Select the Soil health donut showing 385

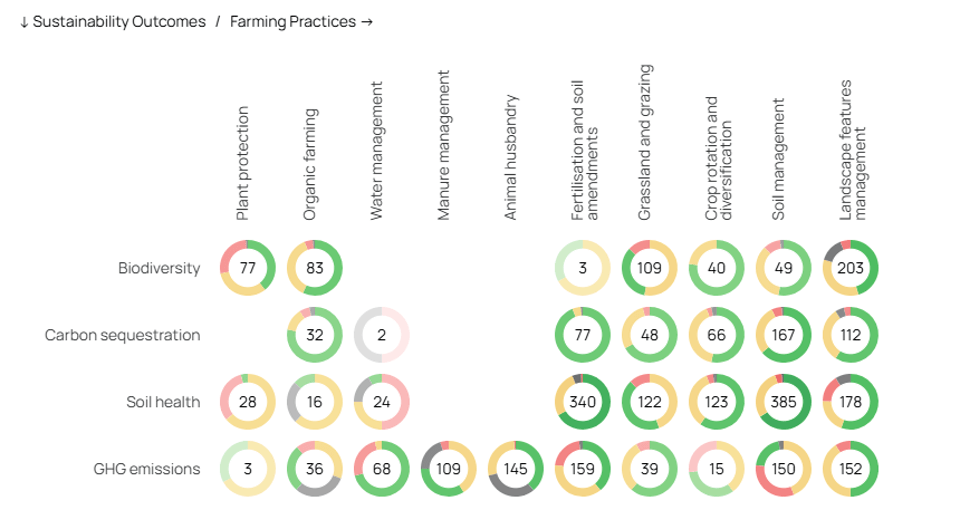coord(783,402)
